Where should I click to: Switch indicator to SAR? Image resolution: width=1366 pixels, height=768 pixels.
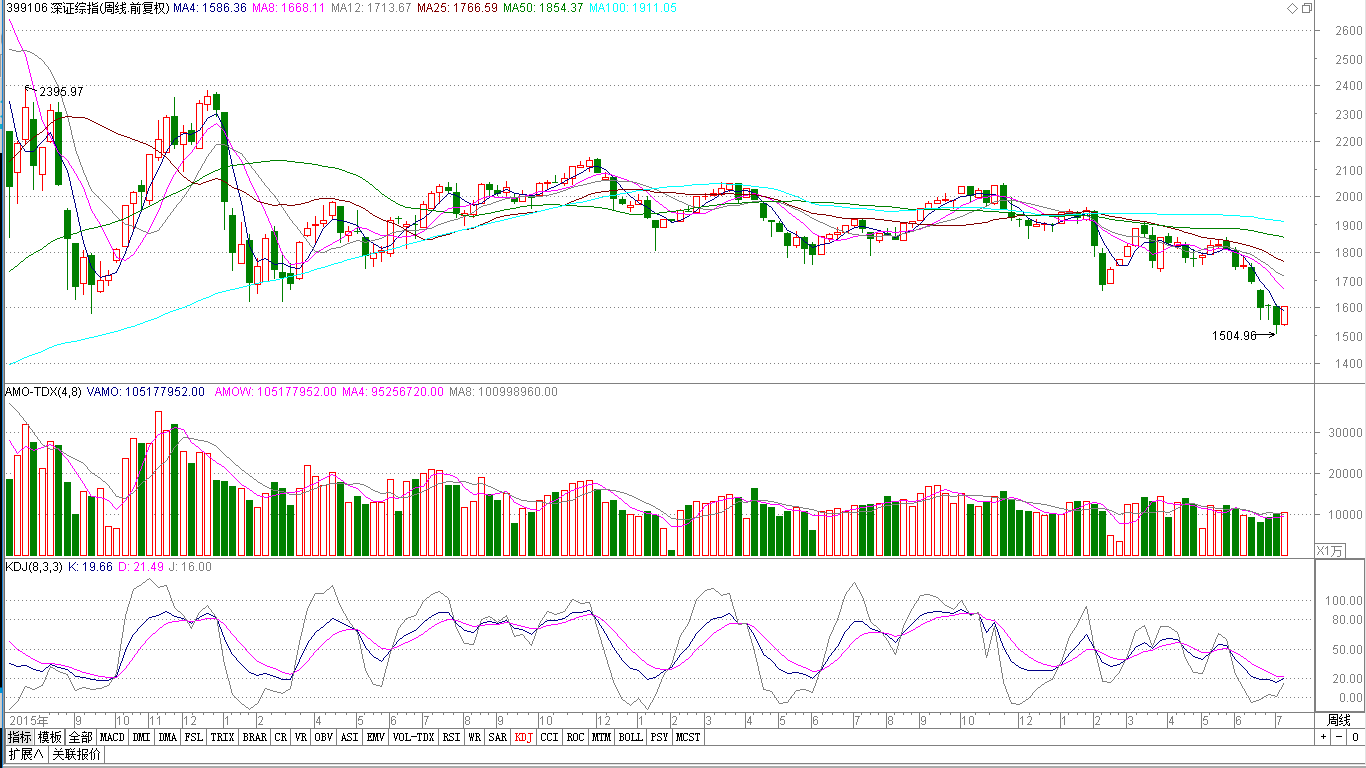(497, 737)
